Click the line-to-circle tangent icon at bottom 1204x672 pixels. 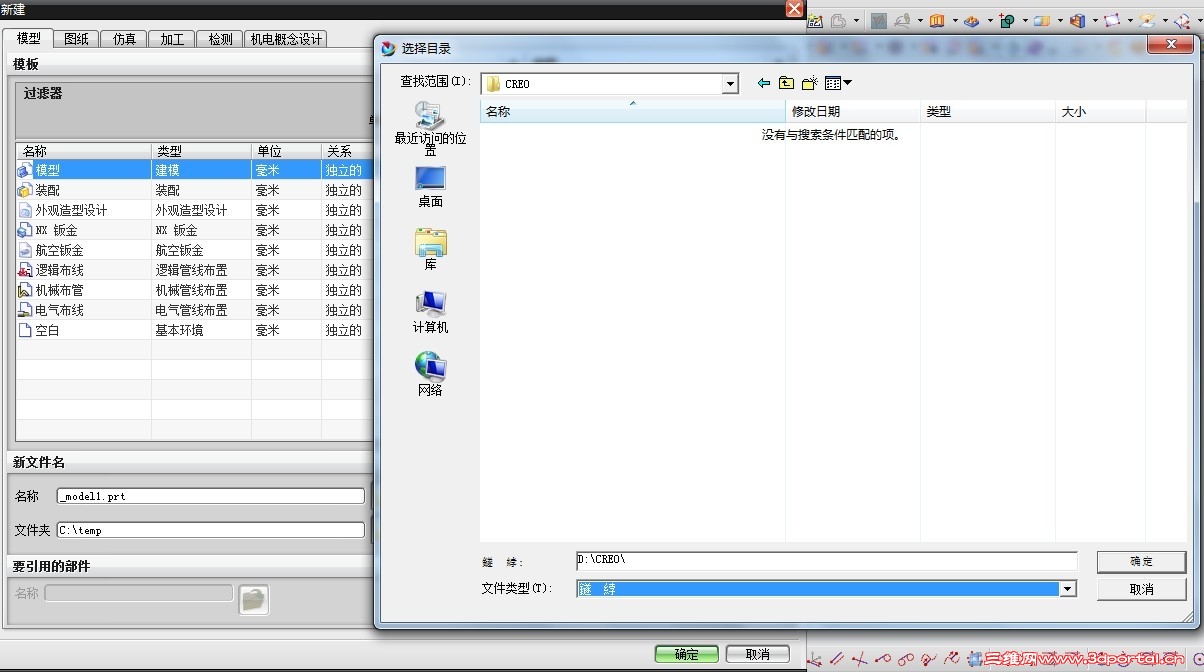click(x=883, y=659)
